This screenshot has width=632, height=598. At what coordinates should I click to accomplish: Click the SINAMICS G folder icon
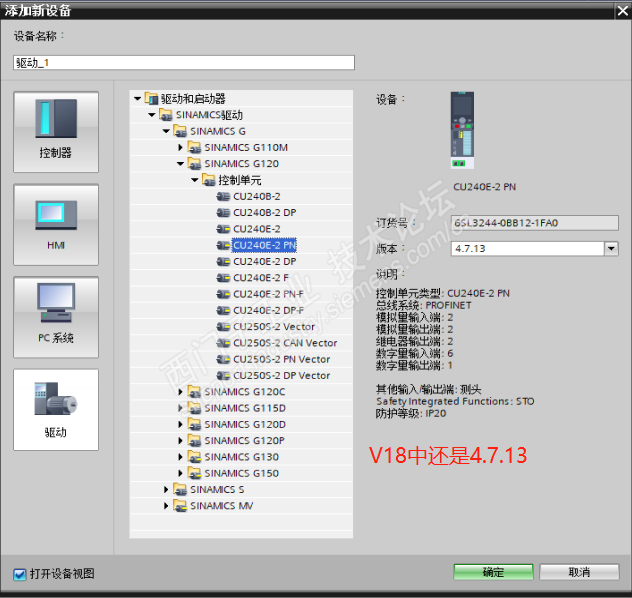pyautogui.click(x=180, y=131)
